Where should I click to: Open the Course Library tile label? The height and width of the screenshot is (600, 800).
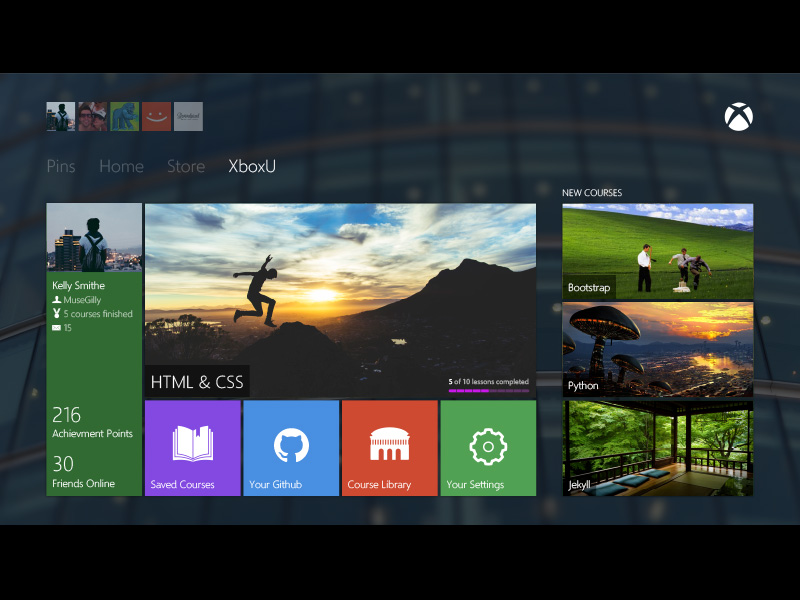379,484
